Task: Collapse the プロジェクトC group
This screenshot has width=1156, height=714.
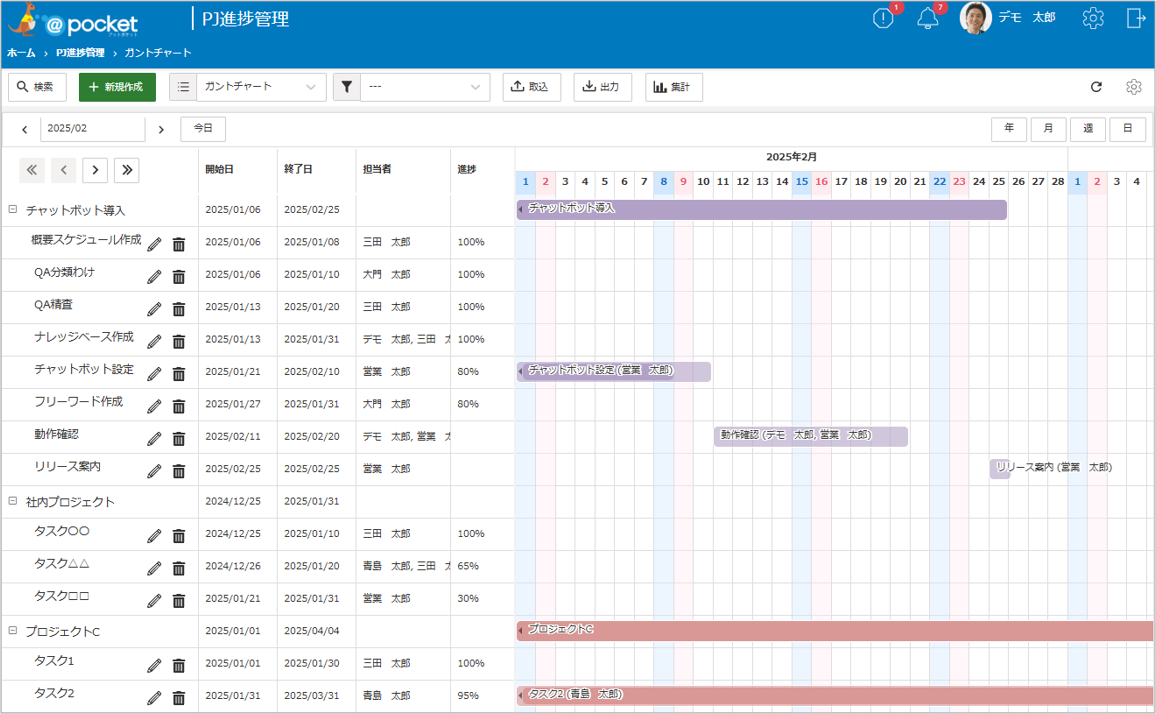Action: point(13,631)
